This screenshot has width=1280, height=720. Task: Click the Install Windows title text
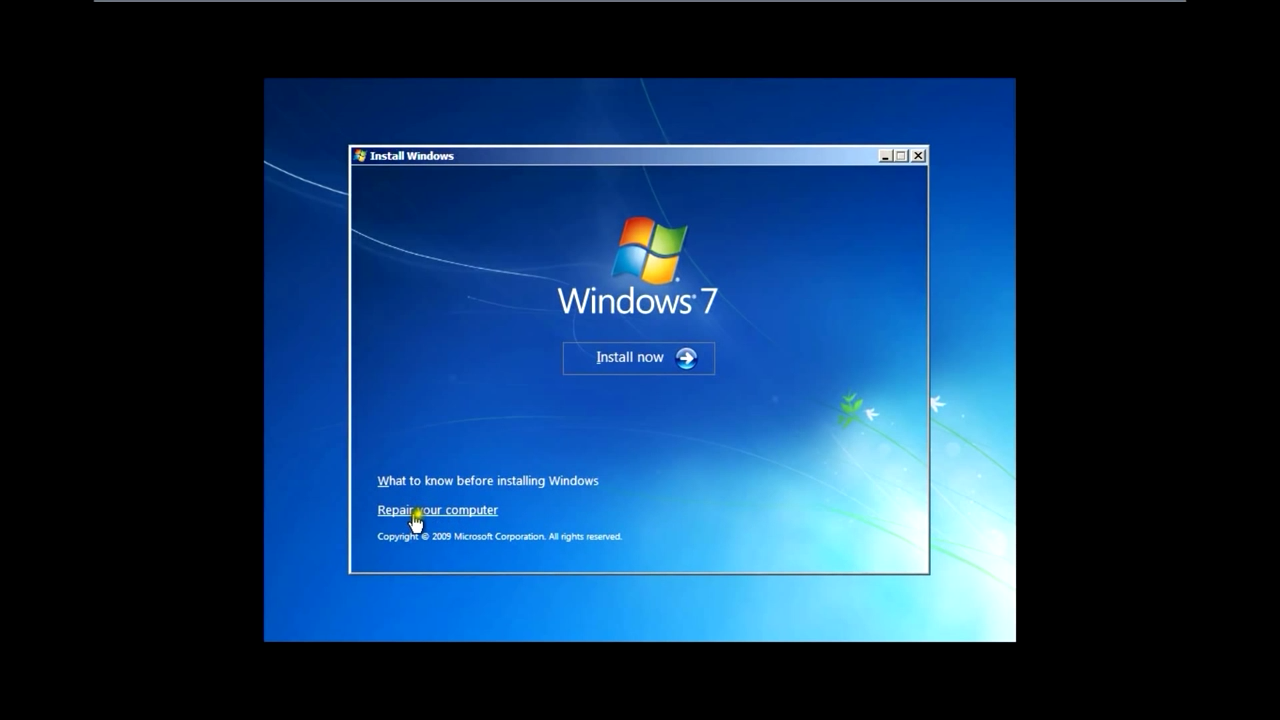(x=412, y=156)
